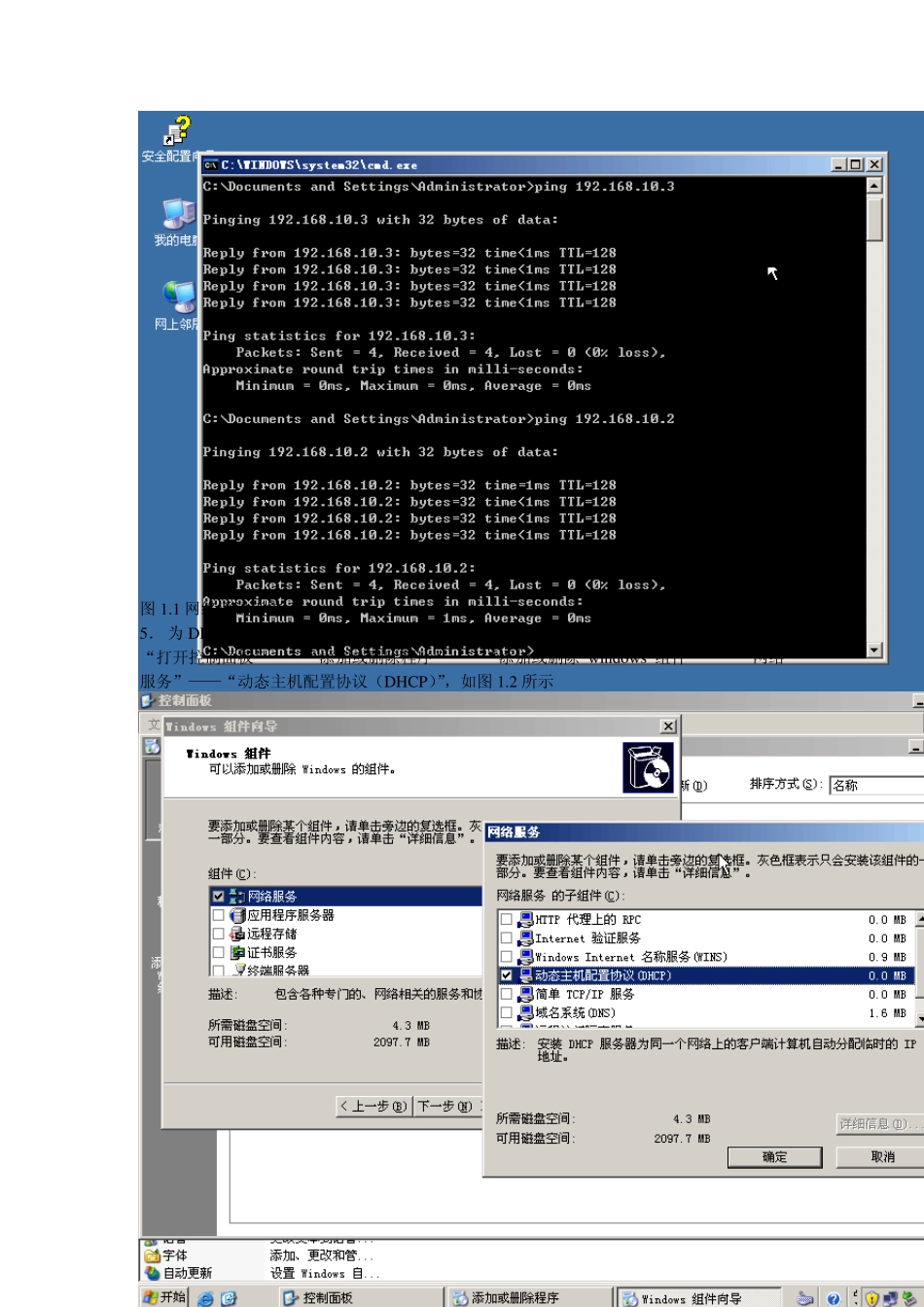Click the 证书服务 component icon
This screenshot has height=1307, width=924.
click(236, 953)
